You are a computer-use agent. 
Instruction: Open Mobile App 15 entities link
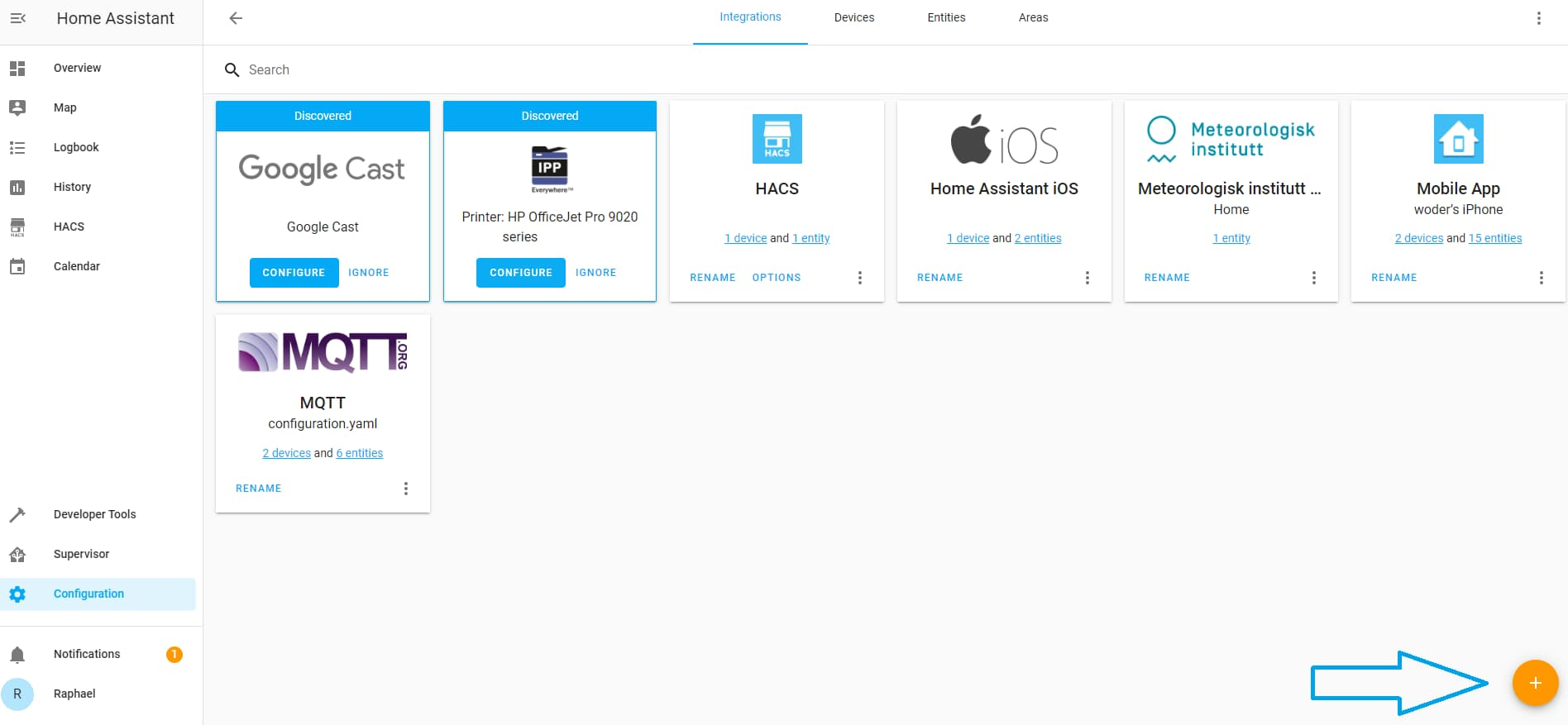[x=1495, y=238]
